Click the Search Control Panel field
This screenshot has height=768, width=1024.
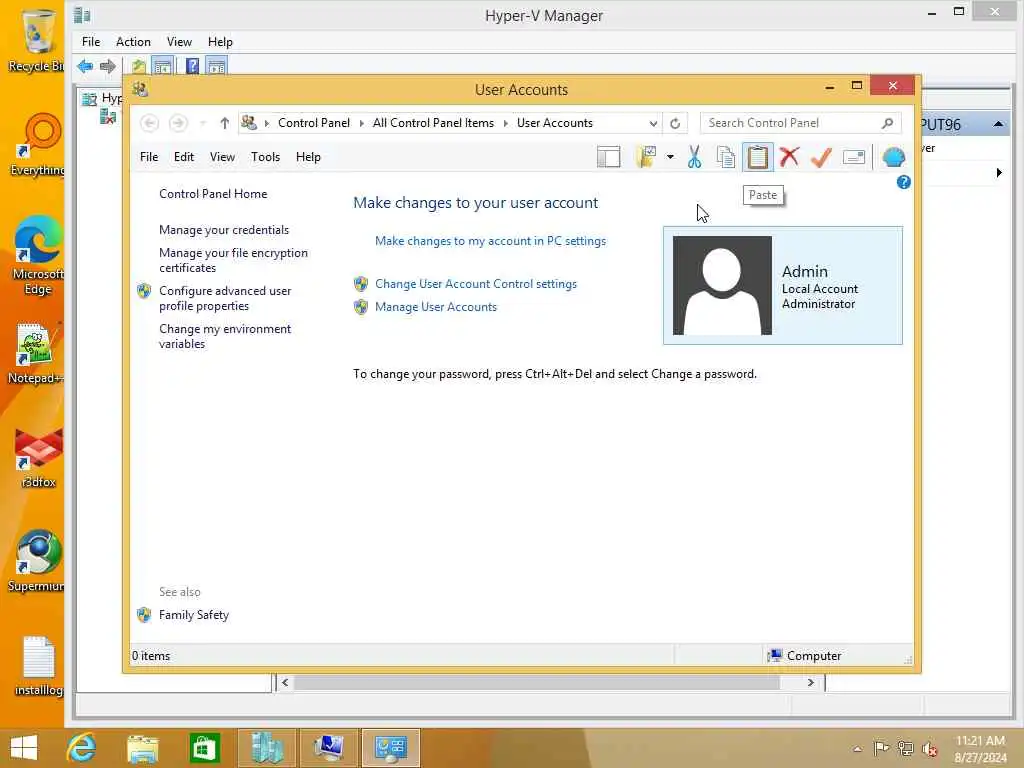coord(800,123)
